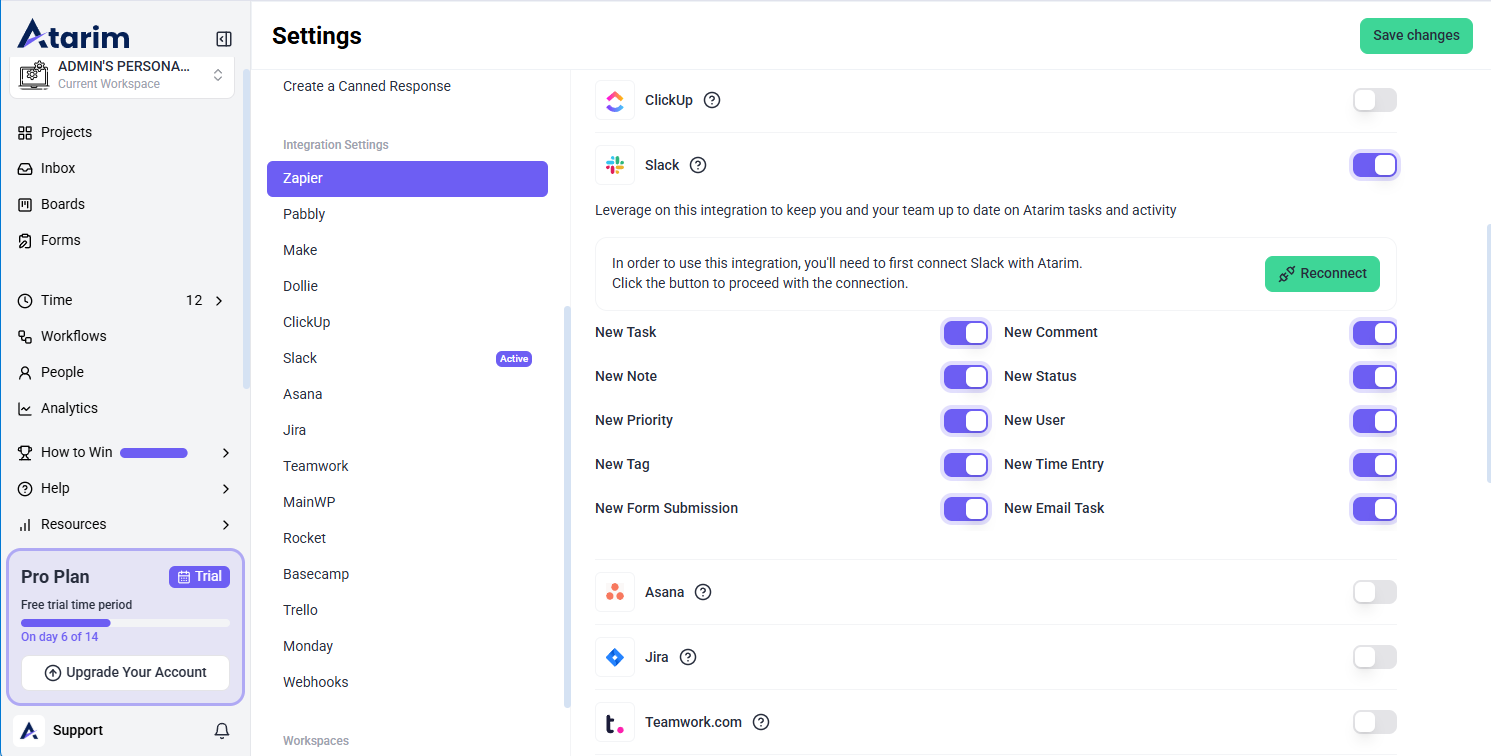Open help tooltip next to Teamwork.com
Viewport: 1491px width, 756px height.
click(x=761, y=722)
